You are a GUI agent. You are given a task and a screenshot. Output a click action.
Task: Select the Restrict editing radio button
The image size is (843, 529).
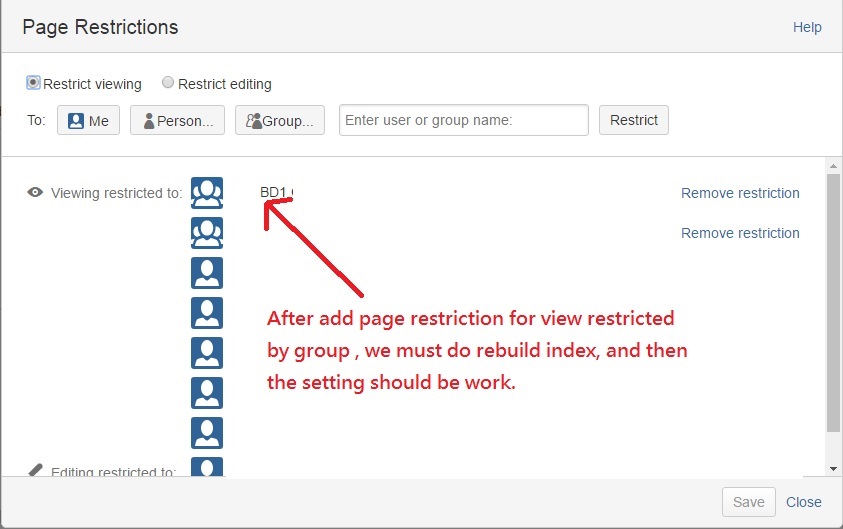coord(168,82)
